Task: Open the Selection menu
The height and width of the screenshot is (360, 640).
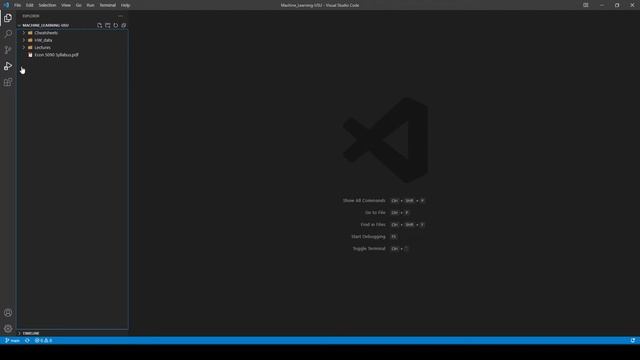Action: 47,5
